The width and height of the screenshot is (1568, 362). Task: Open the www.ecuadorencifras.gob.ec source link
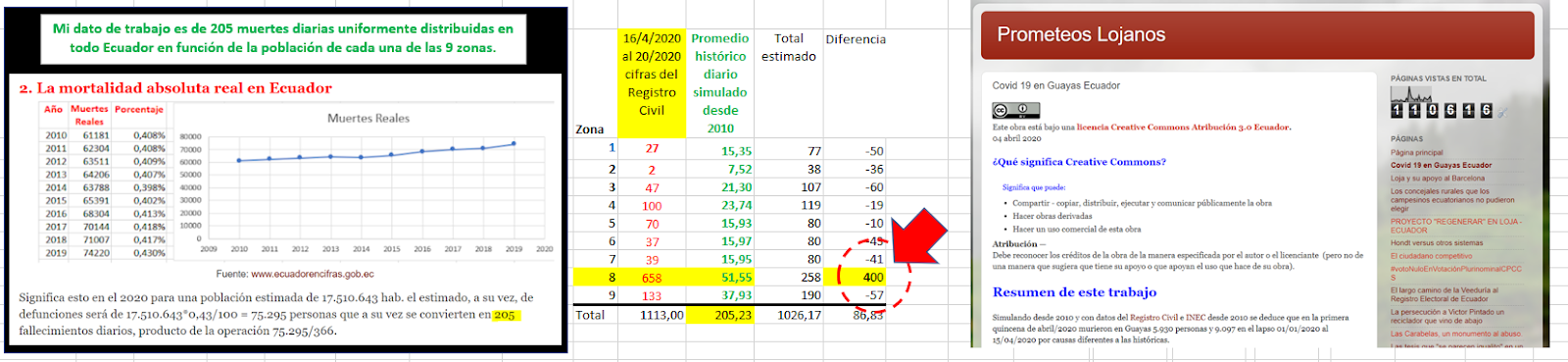(x=313, y=274)
